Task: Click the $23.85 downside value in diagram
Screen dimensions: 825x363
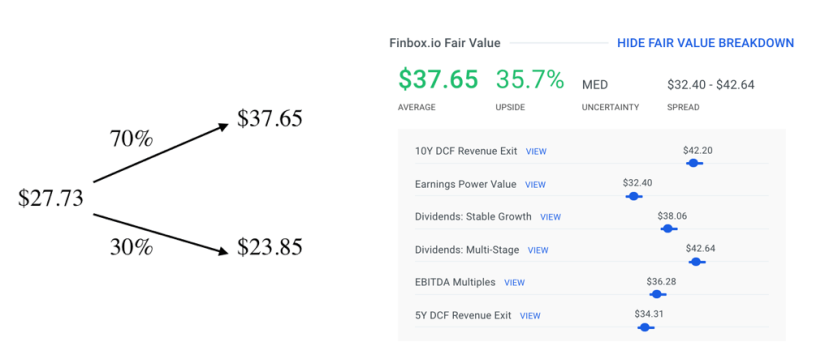Action: [x=269, y=247]
